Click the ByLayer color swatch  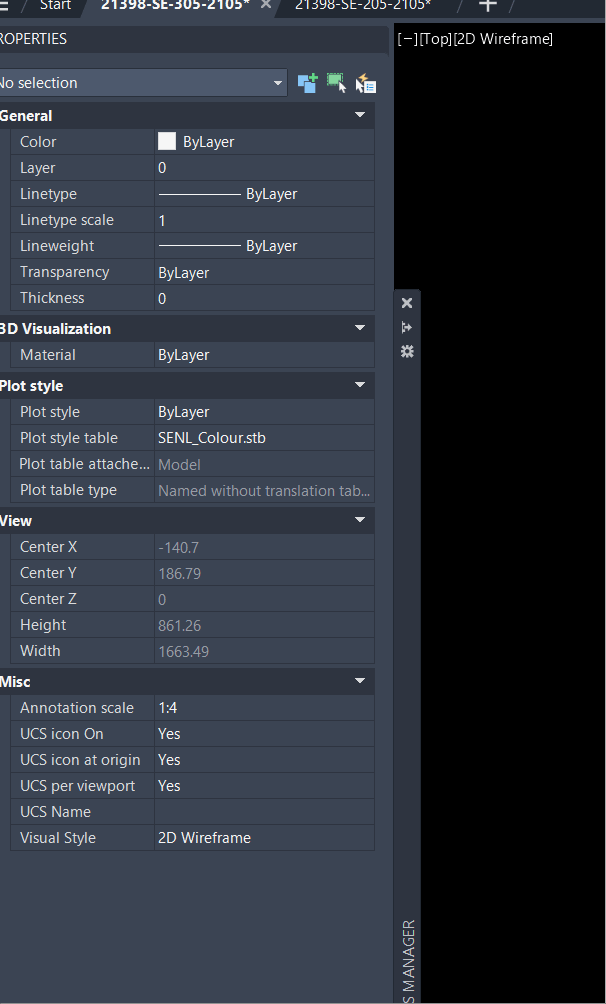coord(166,141)
